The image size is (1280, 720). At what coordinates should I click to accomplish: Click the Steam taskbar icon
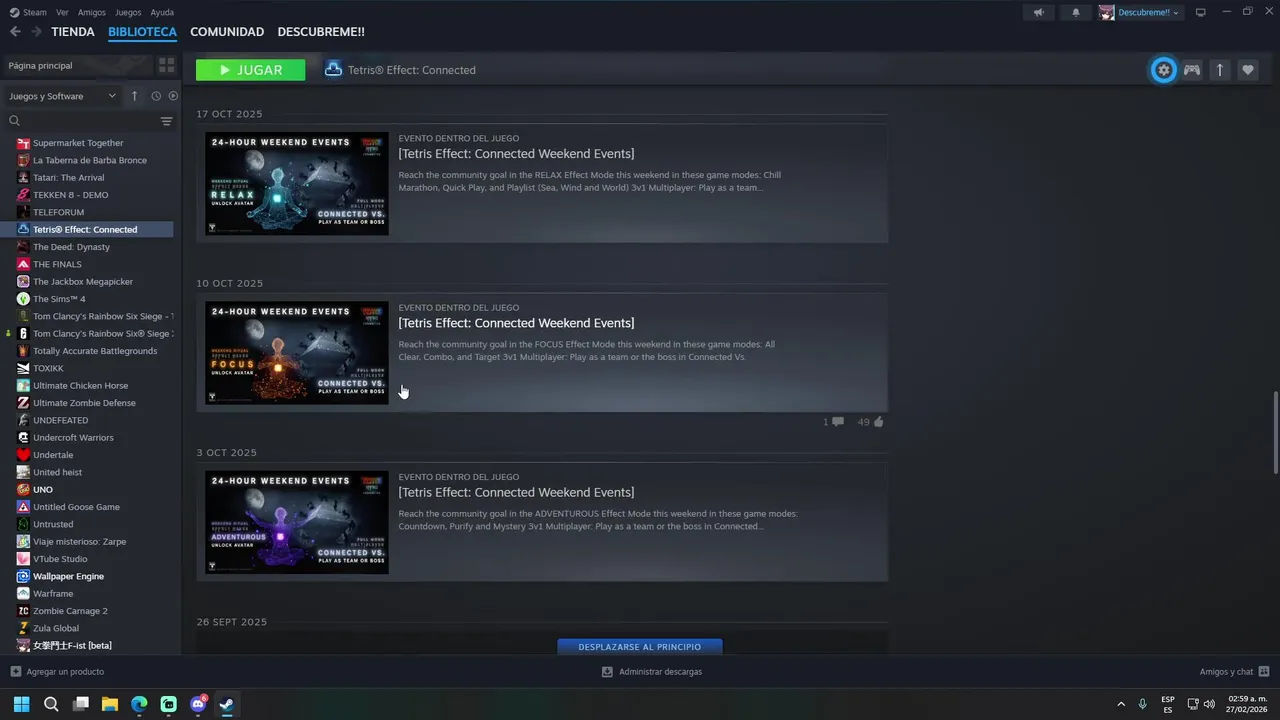pyautogui.click(x=227, y=704)
